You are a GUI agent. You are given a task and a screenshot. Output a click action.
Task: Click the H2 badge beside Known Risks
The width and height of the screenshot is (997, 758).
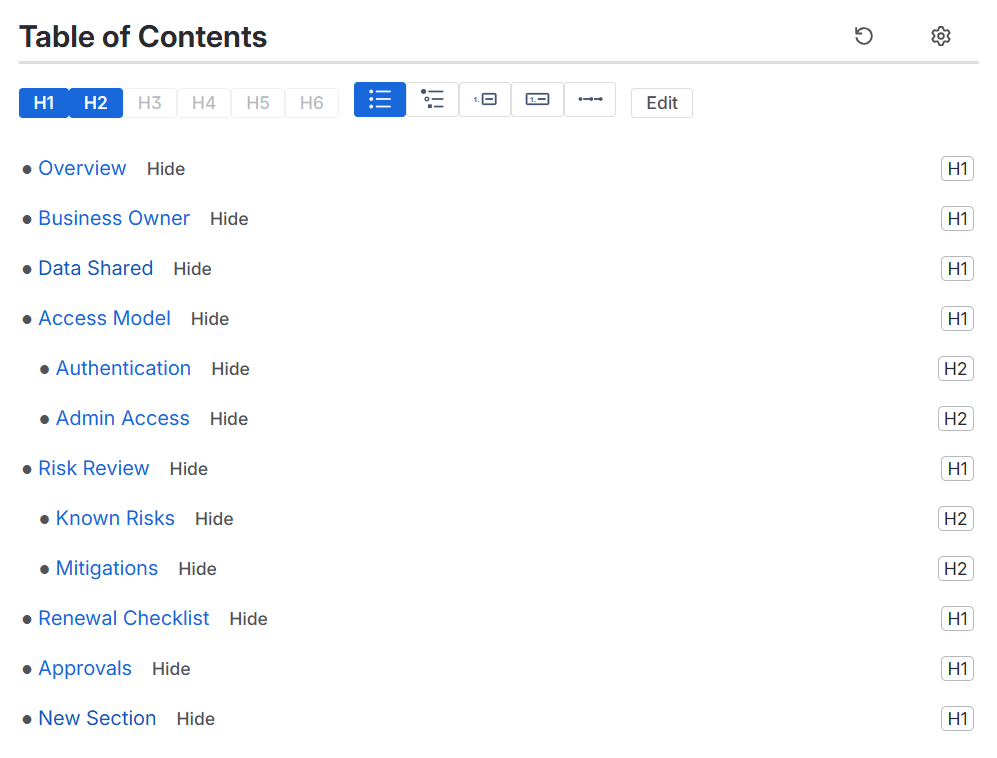pos(956,518)
